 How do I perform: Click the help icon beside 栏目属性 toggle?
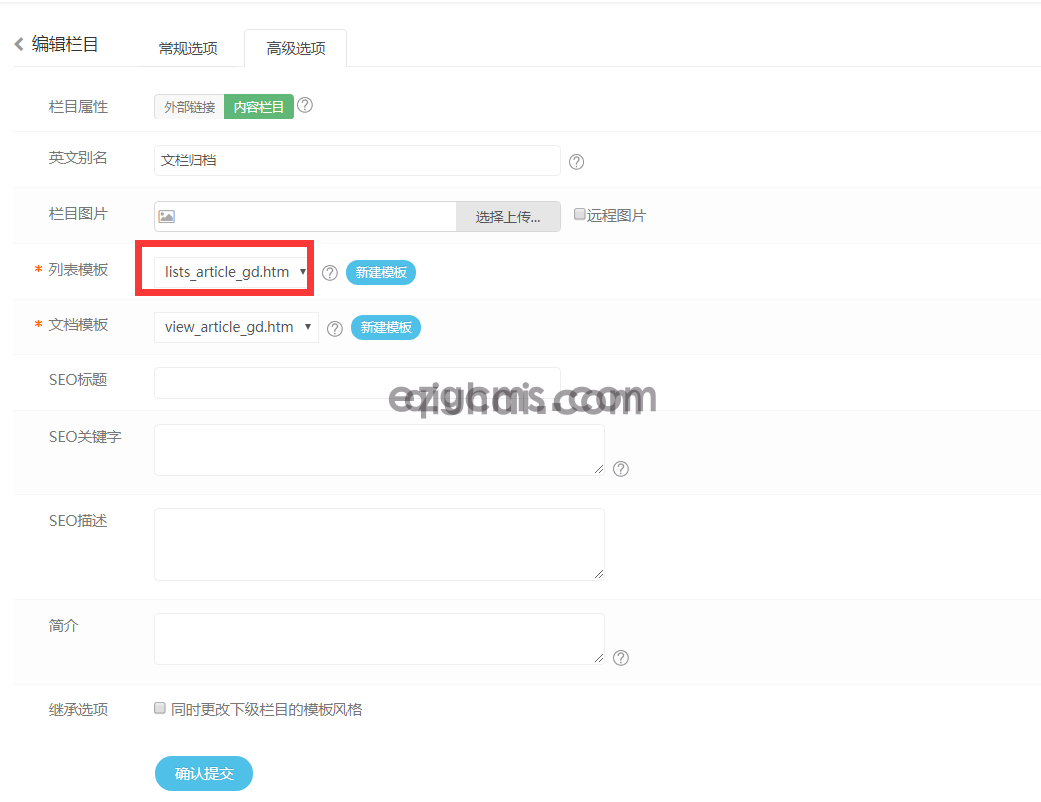[305, 106]
